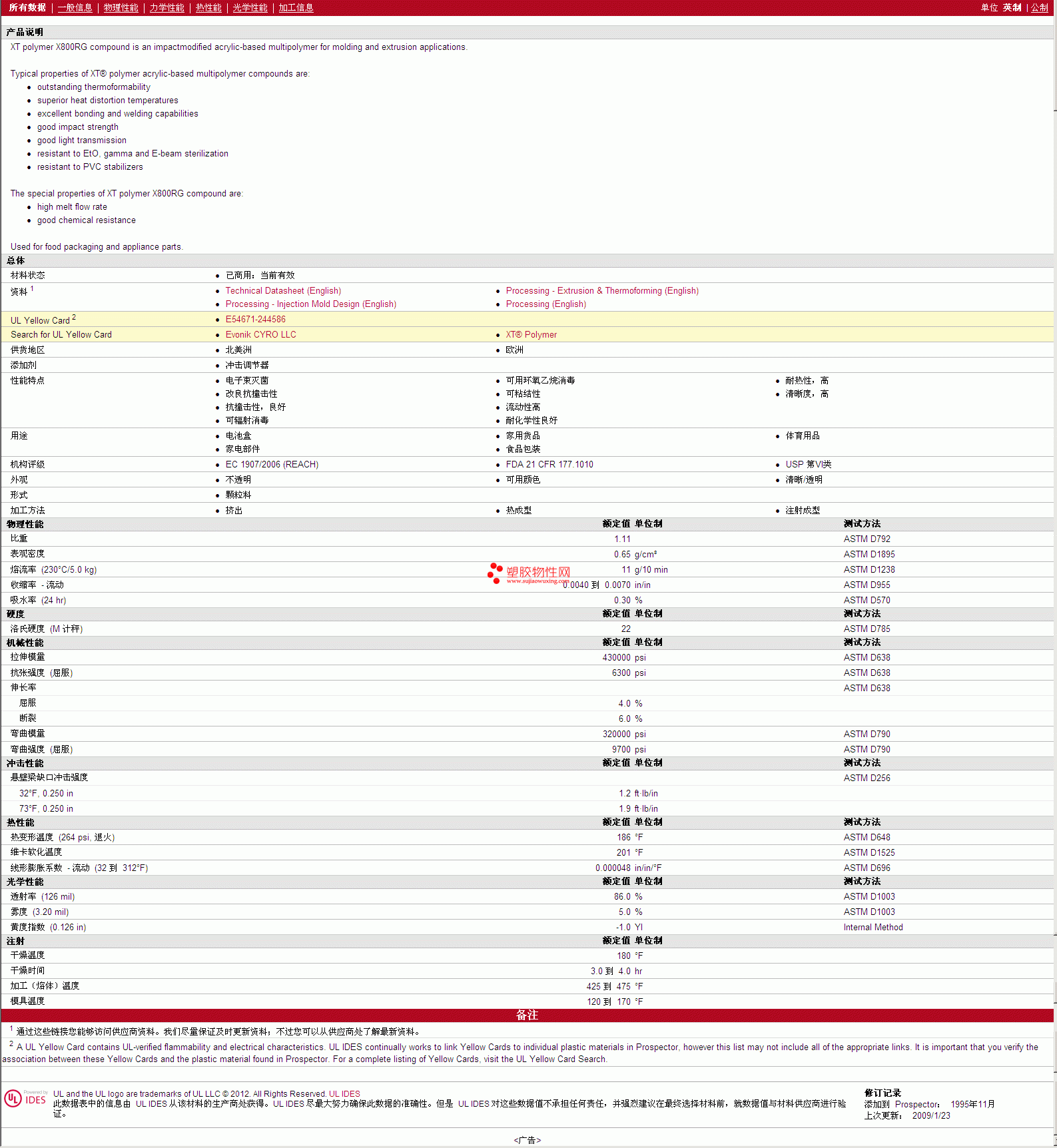Open the XT® Polymer link
Screen dimensions: 1057x1148
[x=531, y=335]
